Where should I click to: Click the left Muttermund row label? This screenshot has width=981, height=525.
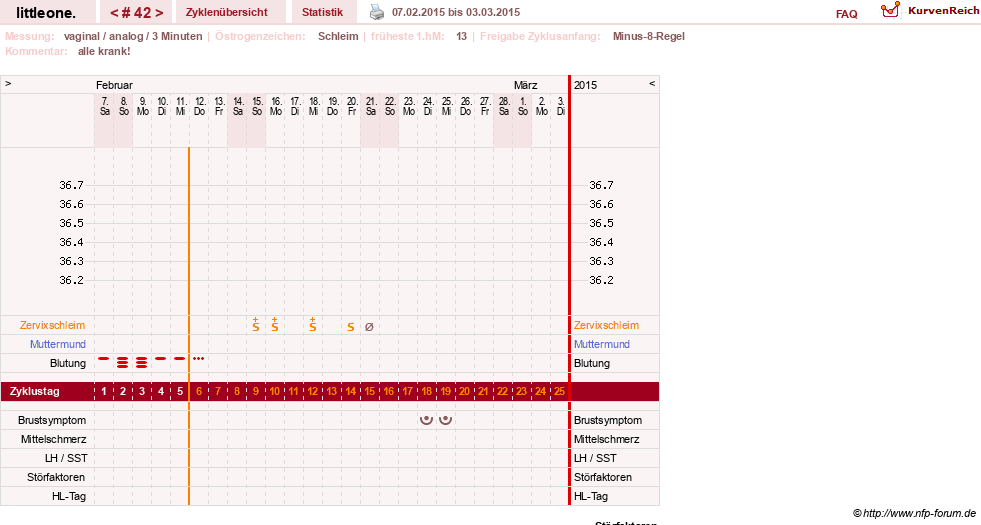[x=58, y=344]
